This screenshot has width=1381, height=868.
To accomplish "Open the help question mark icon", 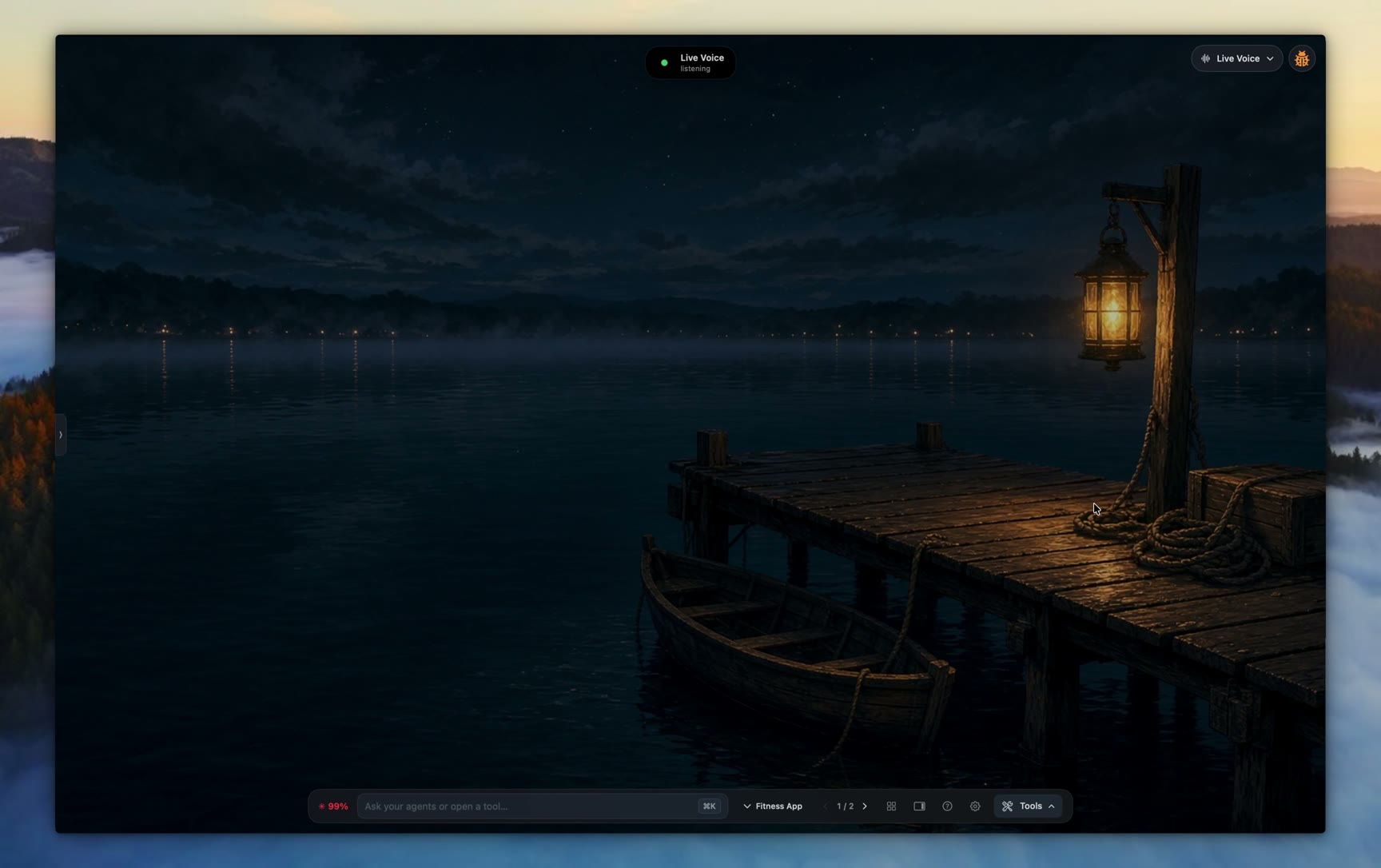I will pyautogui.click(x=947, y=806).
